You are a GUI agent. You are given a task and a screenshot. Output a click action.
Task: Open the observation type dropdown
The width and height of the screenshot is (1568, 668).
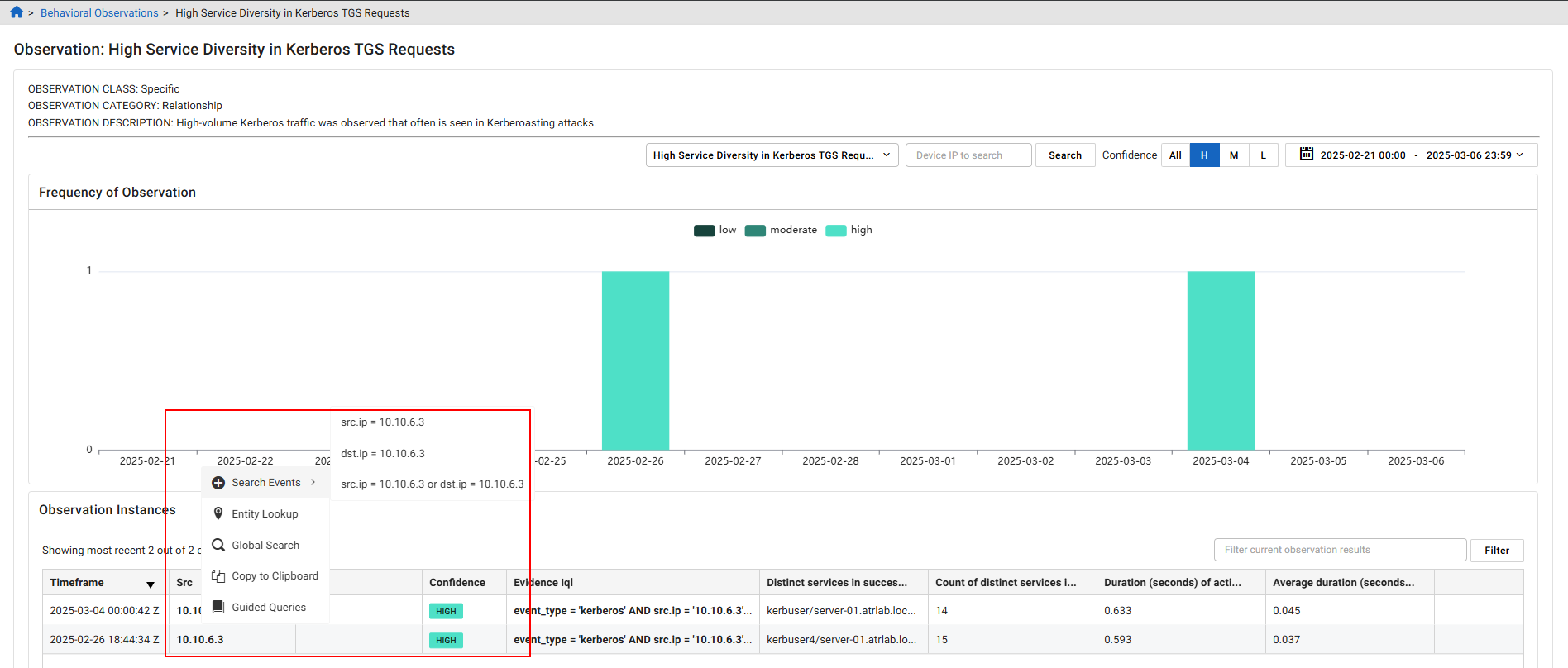(x=772, y=155)
